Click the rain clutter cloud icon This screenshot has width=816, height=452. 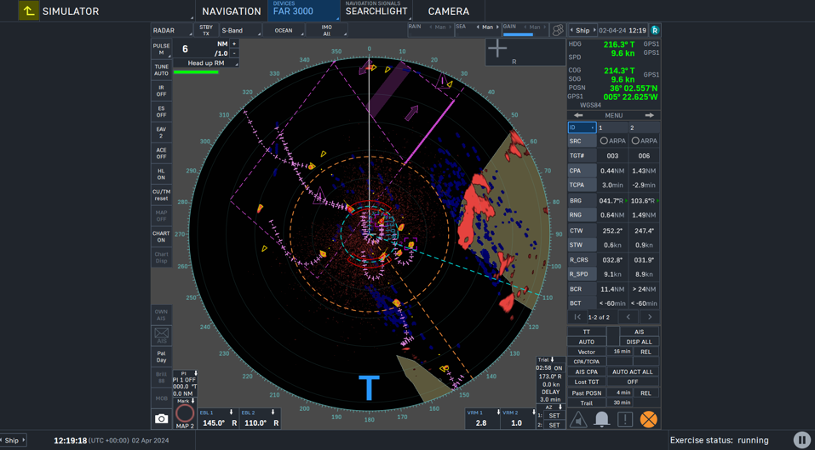[x=557, y=30]
